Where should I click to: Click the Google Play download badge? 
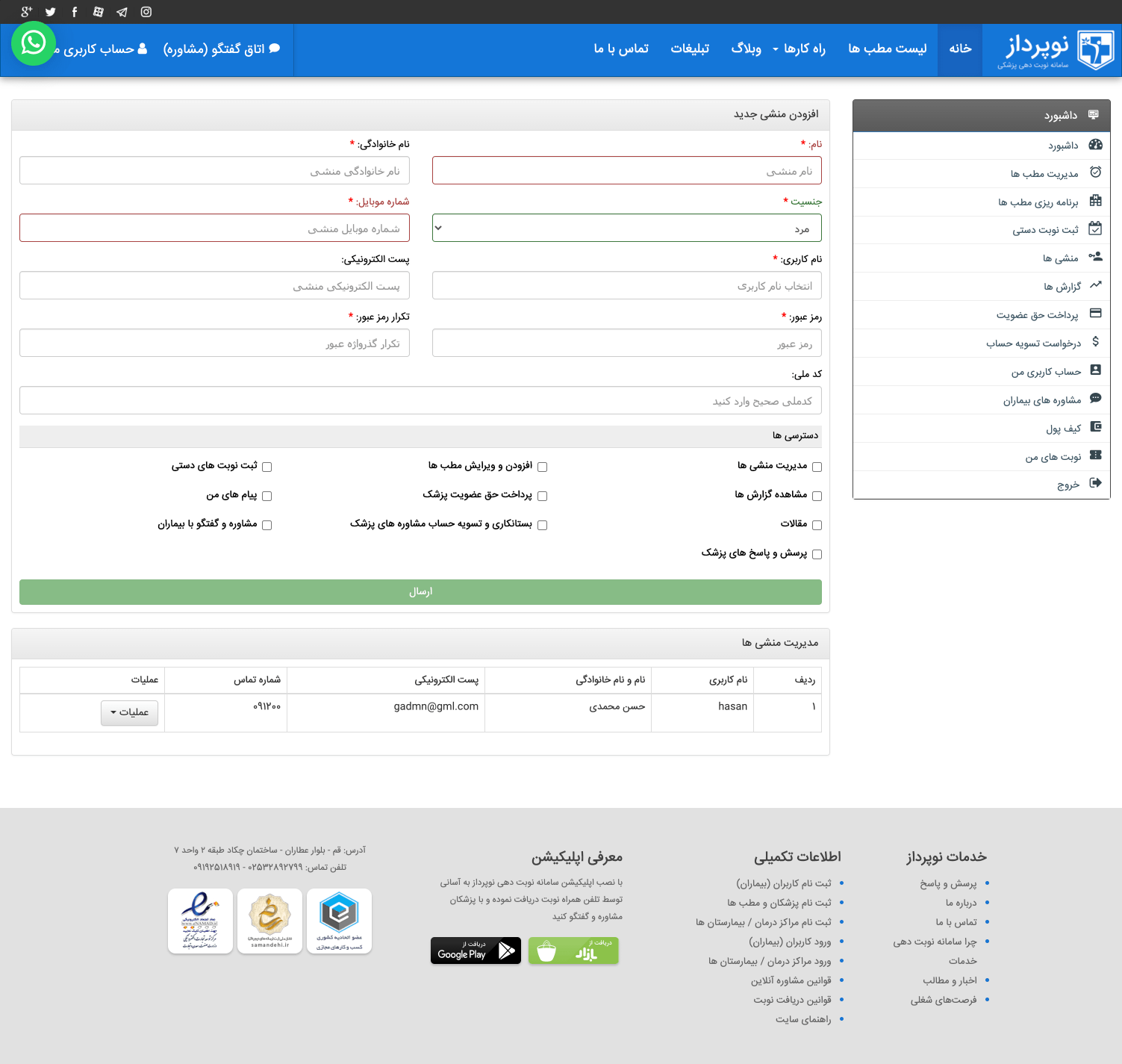click(476, 951)
